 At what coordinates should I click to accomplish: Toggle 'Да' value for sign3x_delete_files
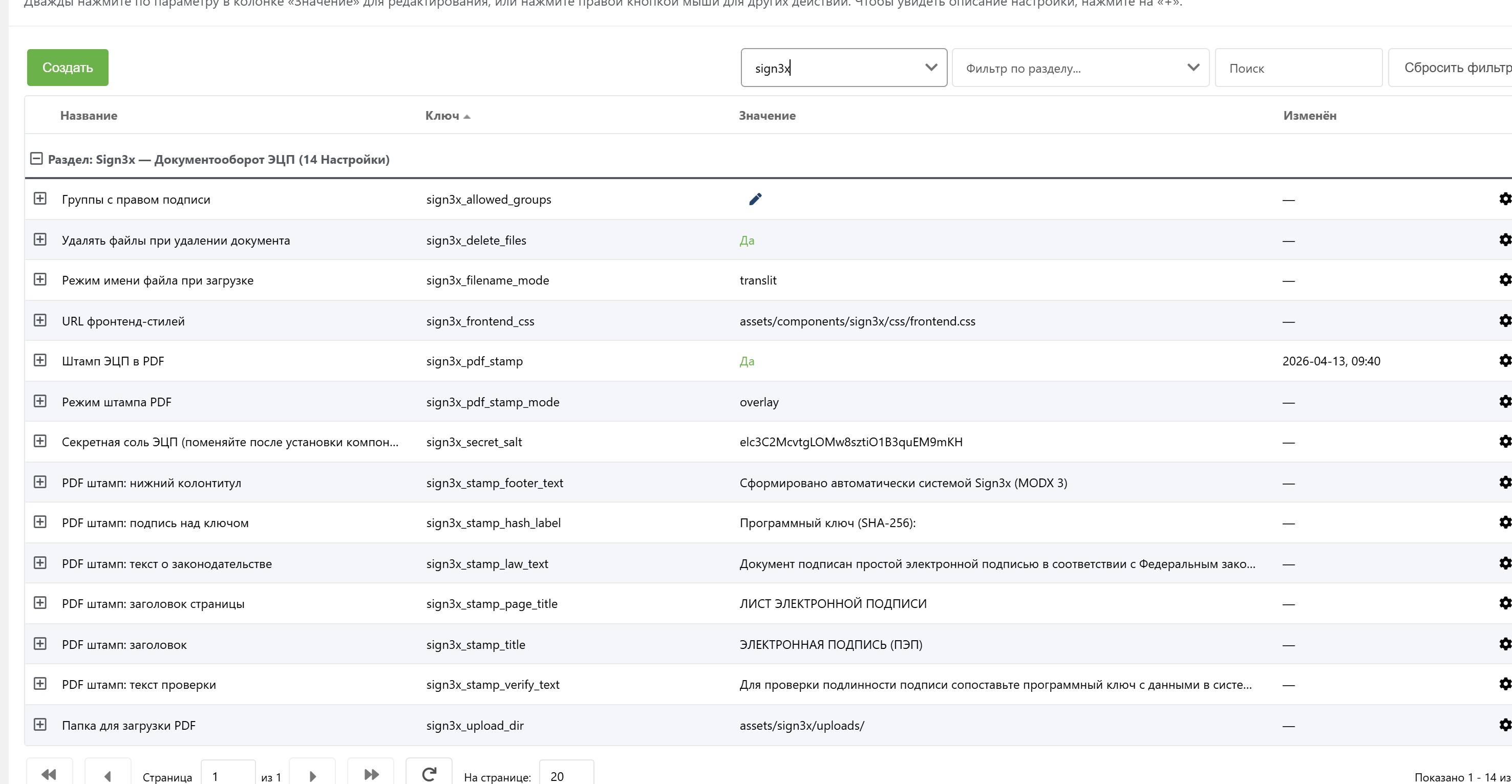747,241
